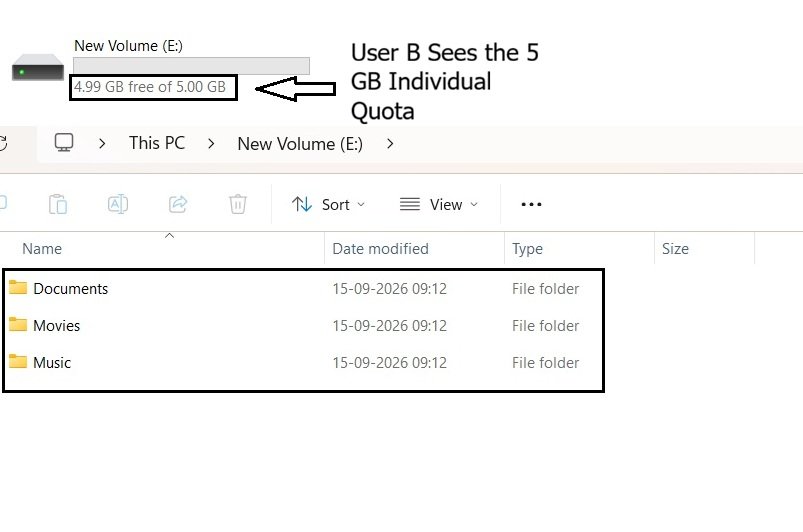Expand the chevron before This PC
803x532 pixels.
102,144
